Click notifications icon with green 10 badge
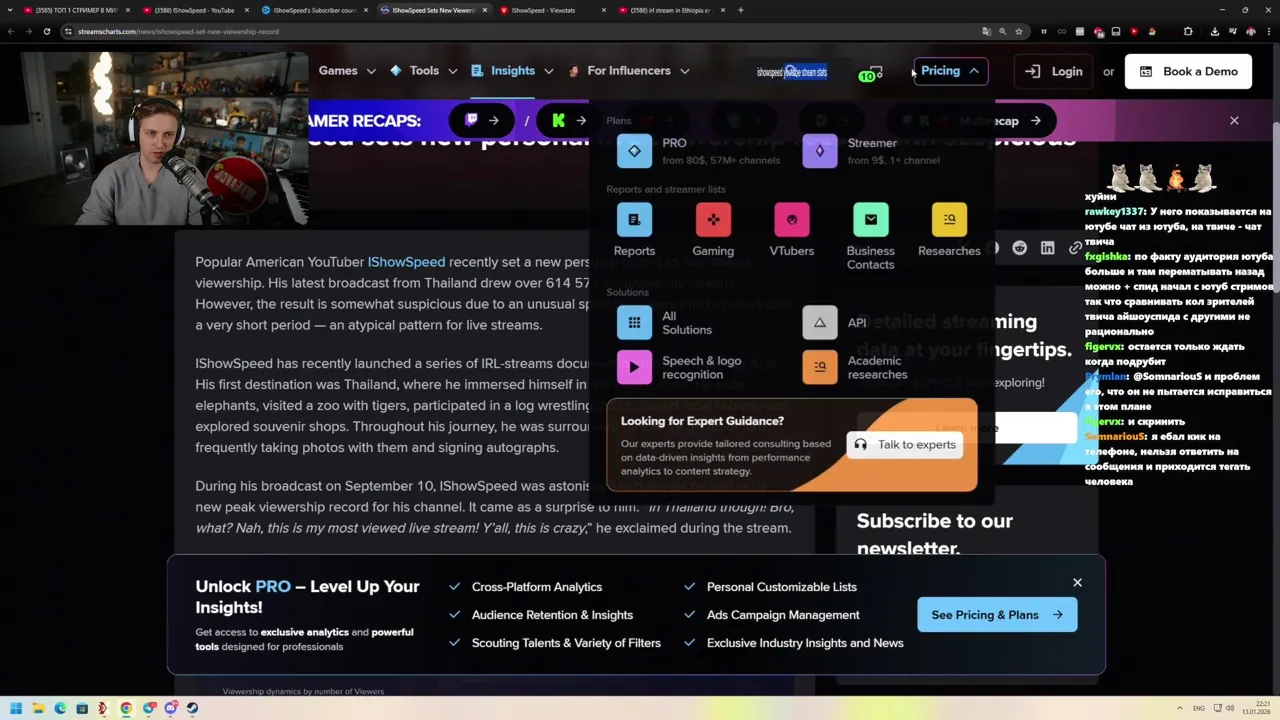Viewport: 1280px width, 720px height. [871, 73]
